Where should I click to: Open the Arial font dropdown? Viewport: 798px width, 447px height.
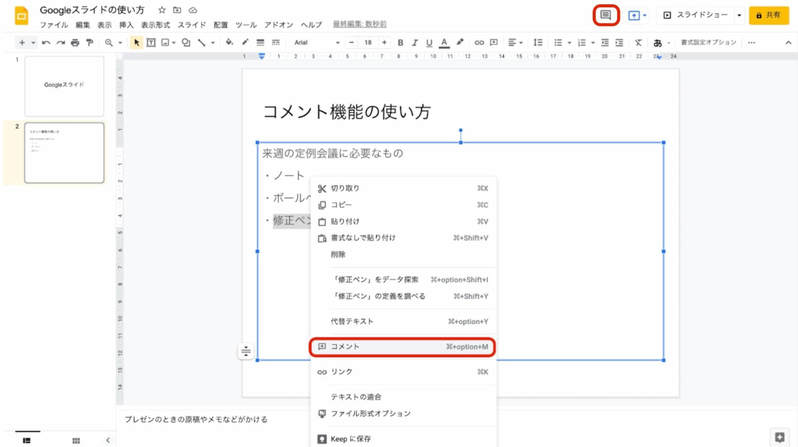tap(317, 43)
